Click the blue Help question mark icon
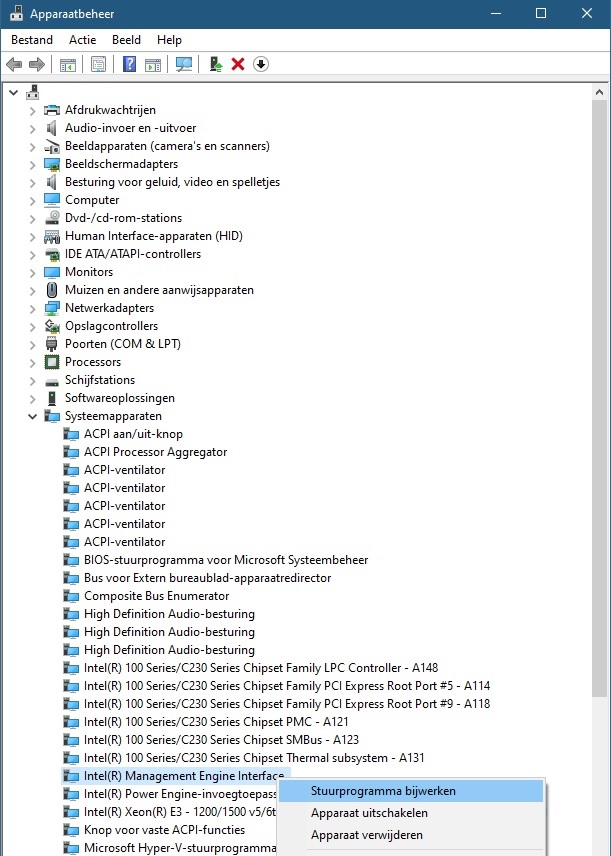 [129, 64]
